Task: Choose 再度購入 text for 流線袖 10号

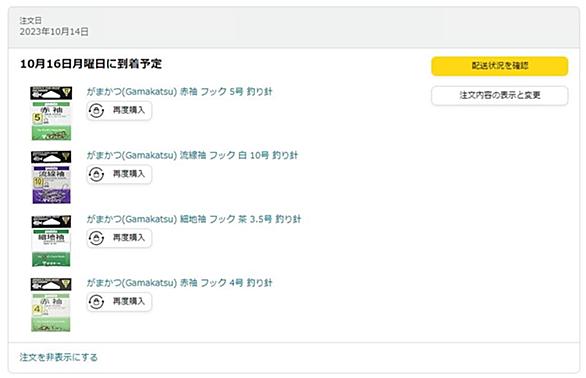Action: coord(129,174)
